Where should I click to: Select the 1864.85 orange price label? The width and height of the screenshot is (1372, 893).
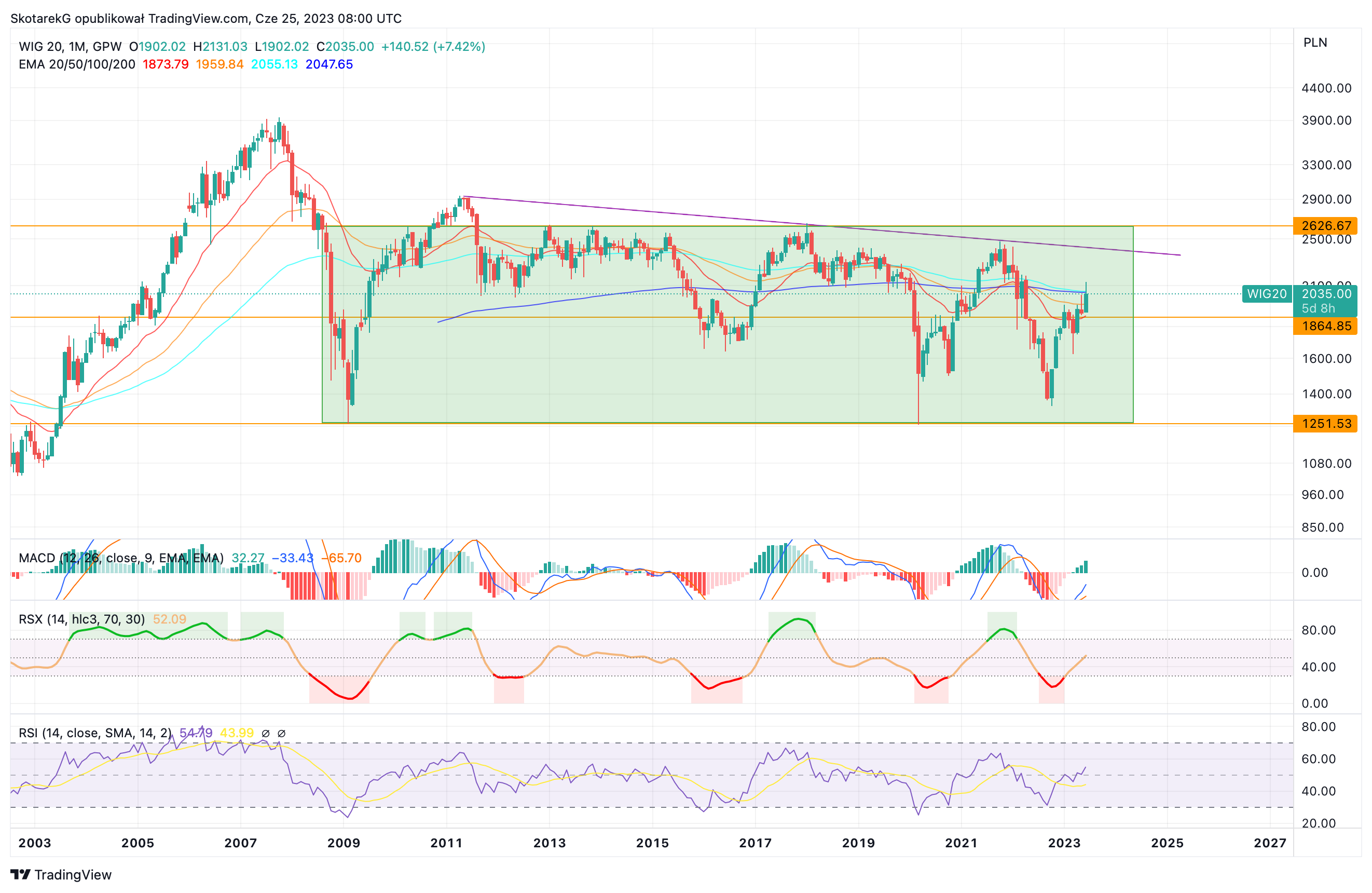coord(1325,326)
